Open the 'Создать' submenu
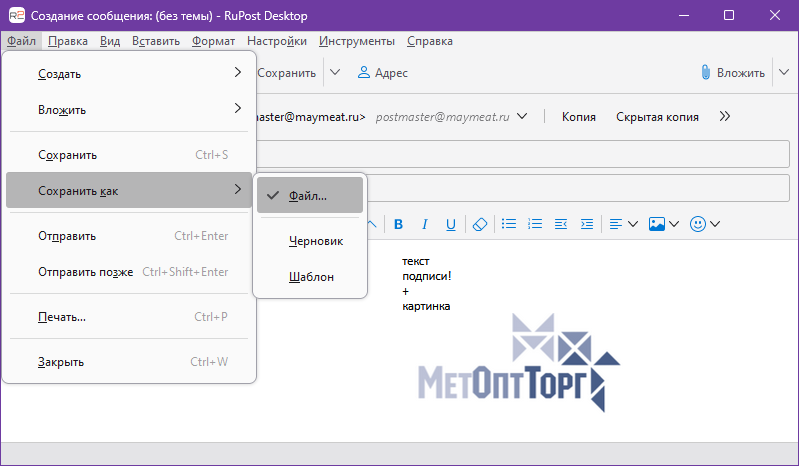Viewport: 799px width, 466px height. pos(130,74)
